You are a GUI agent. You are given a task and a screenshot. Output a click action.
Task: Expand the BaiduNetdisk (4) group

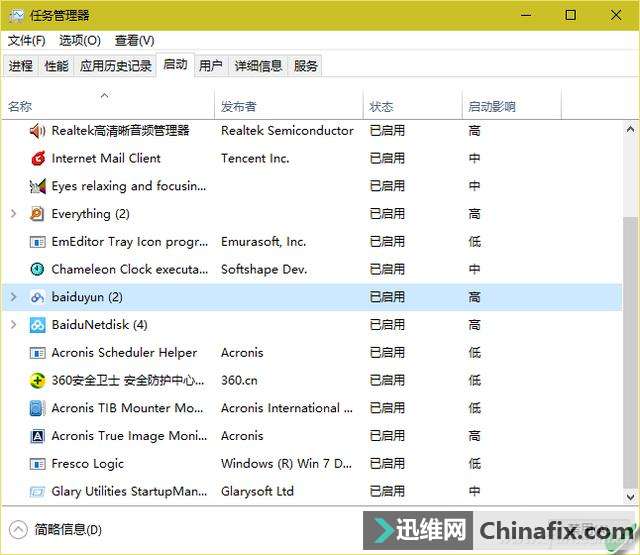tap(13, 325)
